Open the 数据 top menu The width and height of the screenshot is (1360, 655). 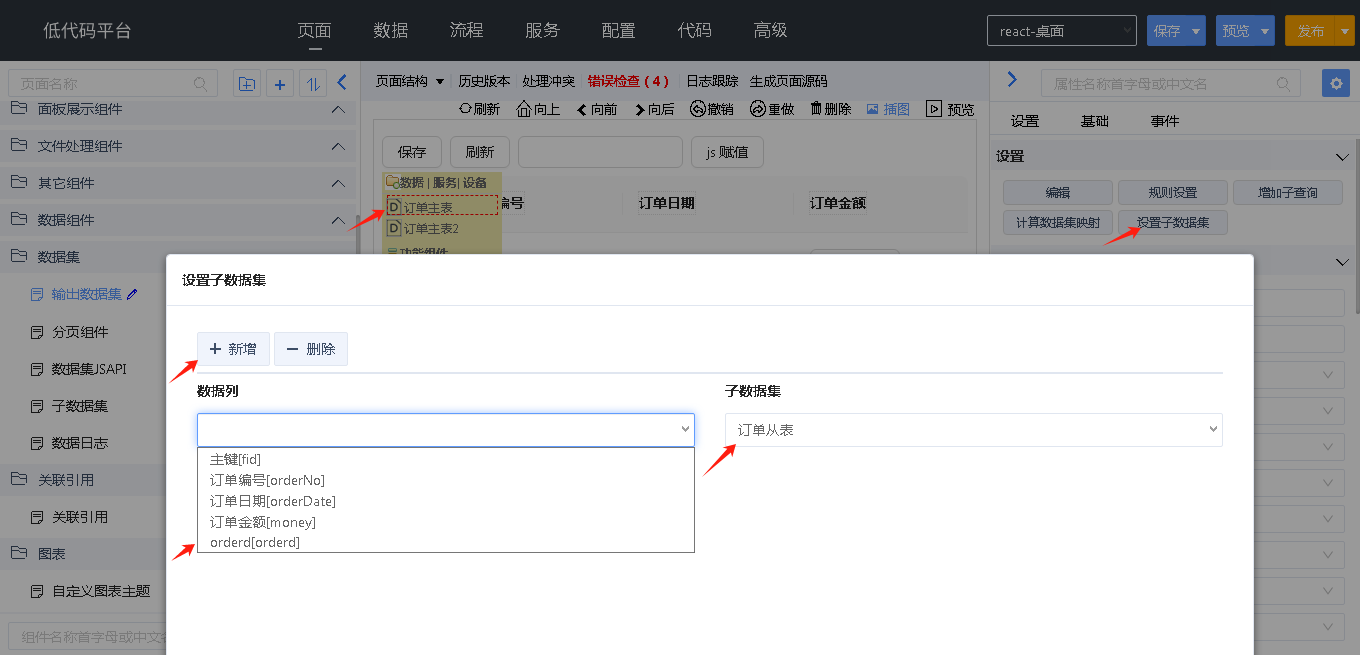coord(390,30)
